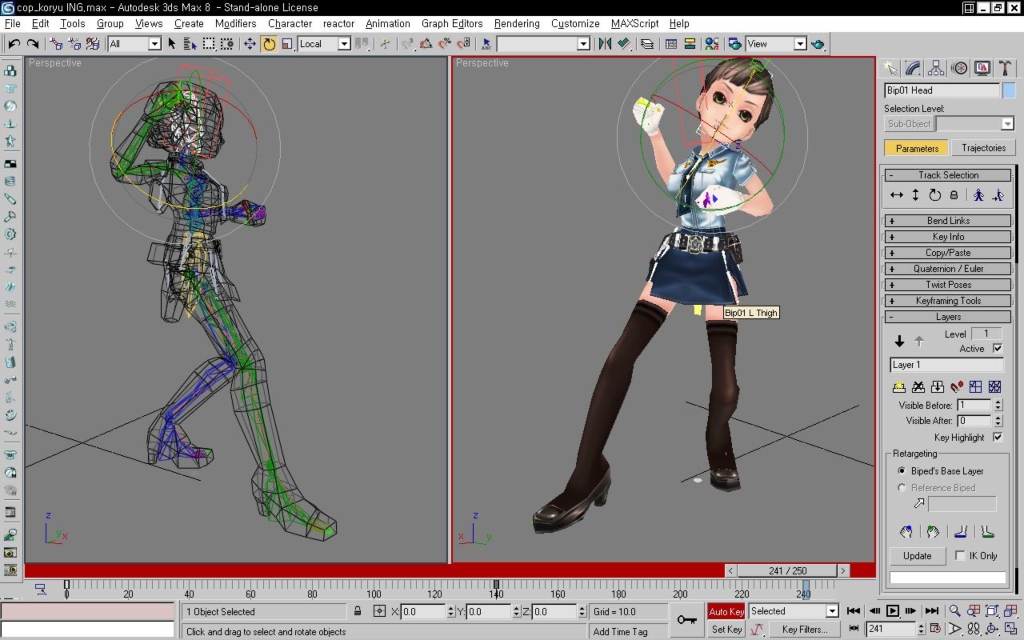Click the Play Animation button

click(892, 611)
